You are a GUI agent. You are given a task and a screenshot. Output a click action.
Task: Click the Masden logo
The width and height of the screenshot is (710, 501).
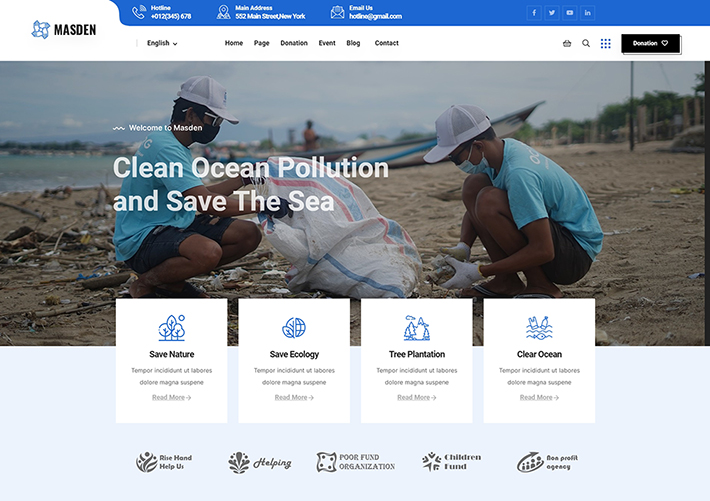[64, 29]
